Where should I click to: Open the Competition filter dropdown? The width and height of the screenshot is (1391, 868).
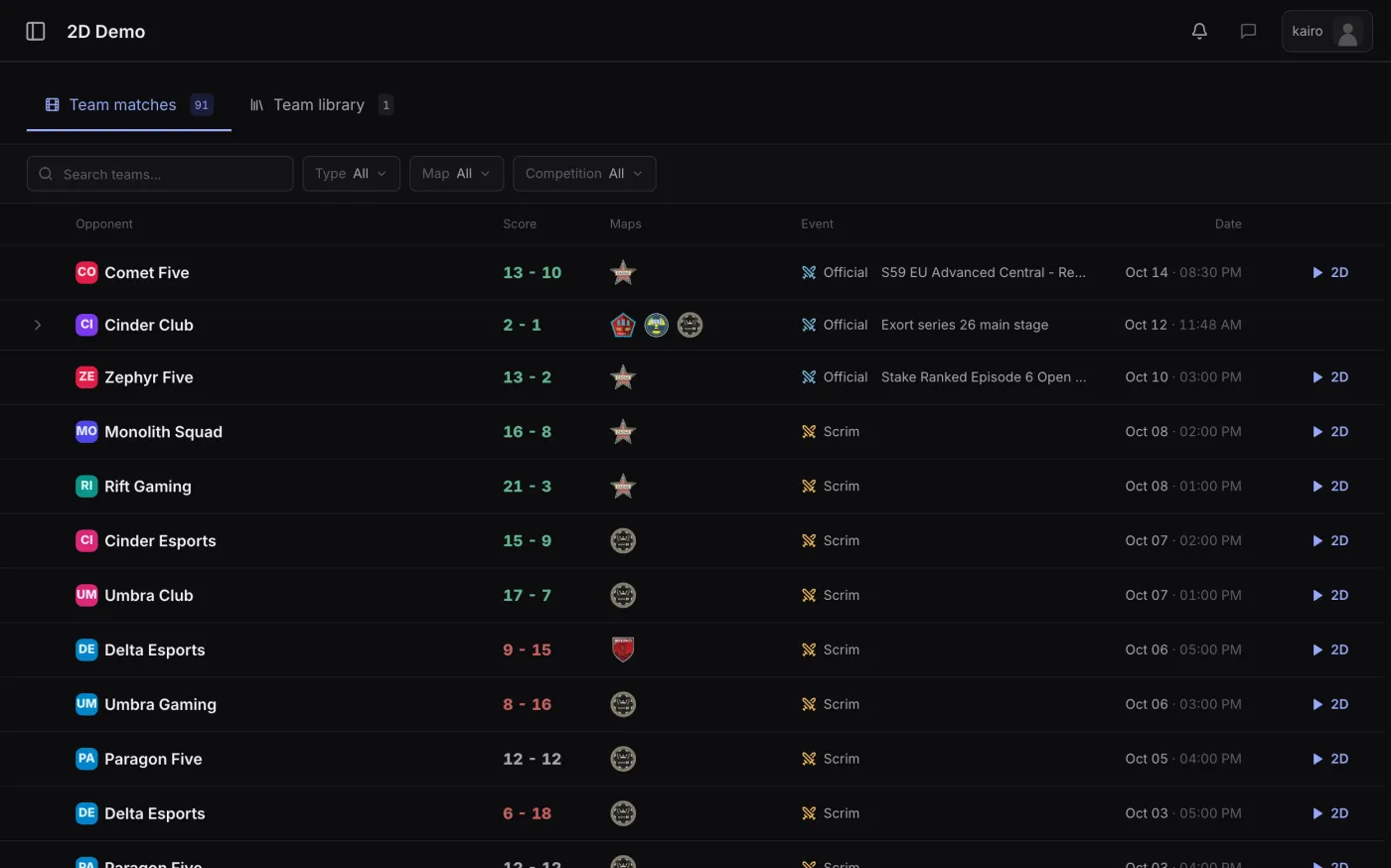pos(584,174)
